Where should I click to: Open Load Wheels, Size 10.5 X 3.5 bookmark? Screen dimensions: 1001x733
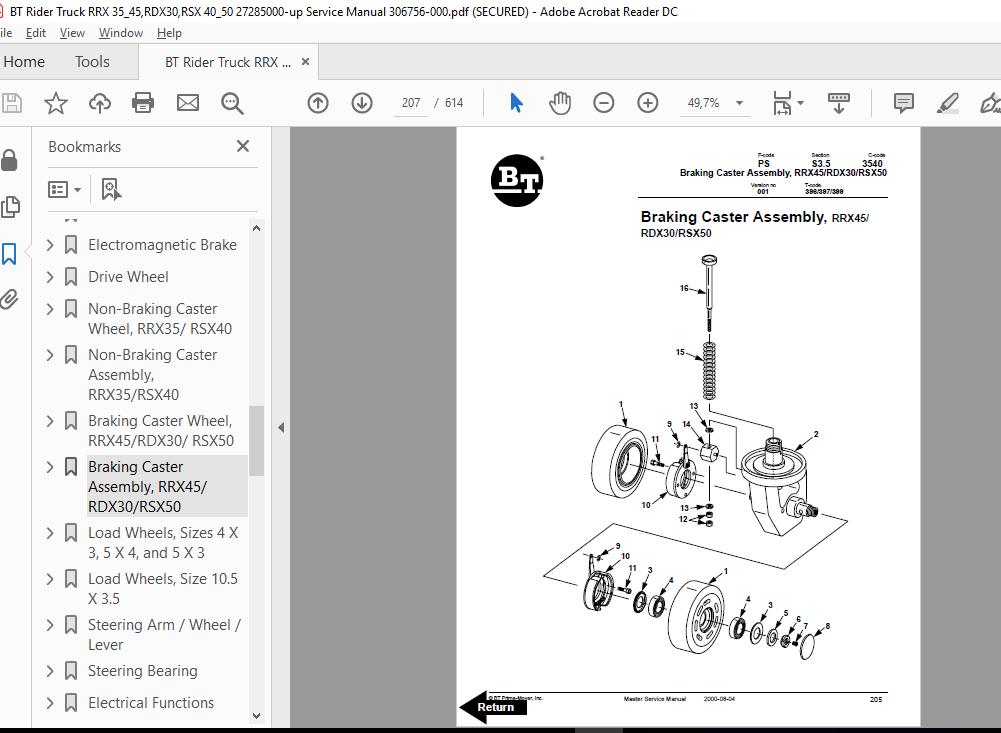coord(163,589)
